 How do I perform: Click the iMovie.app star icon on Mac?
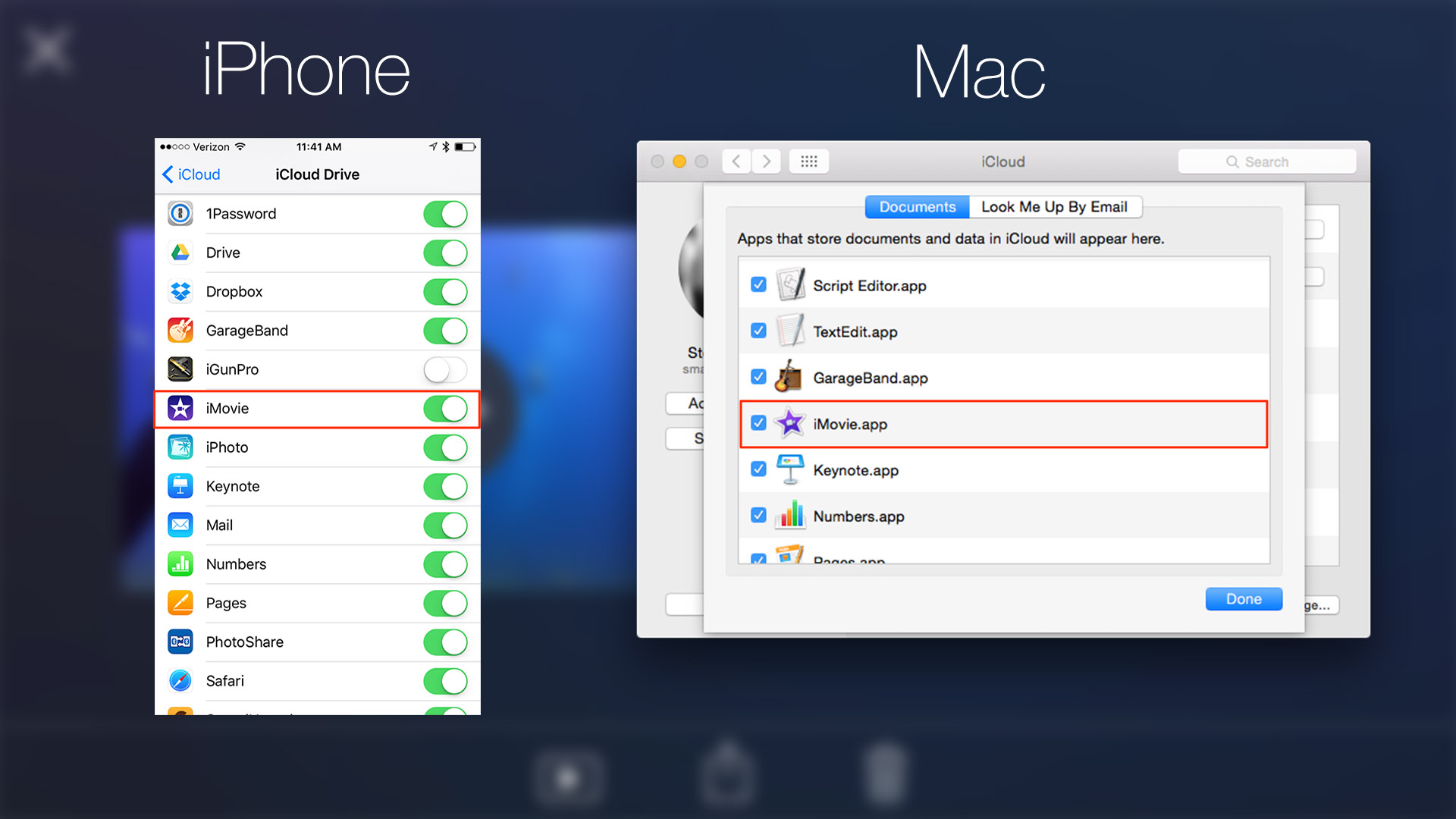(789, 423)
